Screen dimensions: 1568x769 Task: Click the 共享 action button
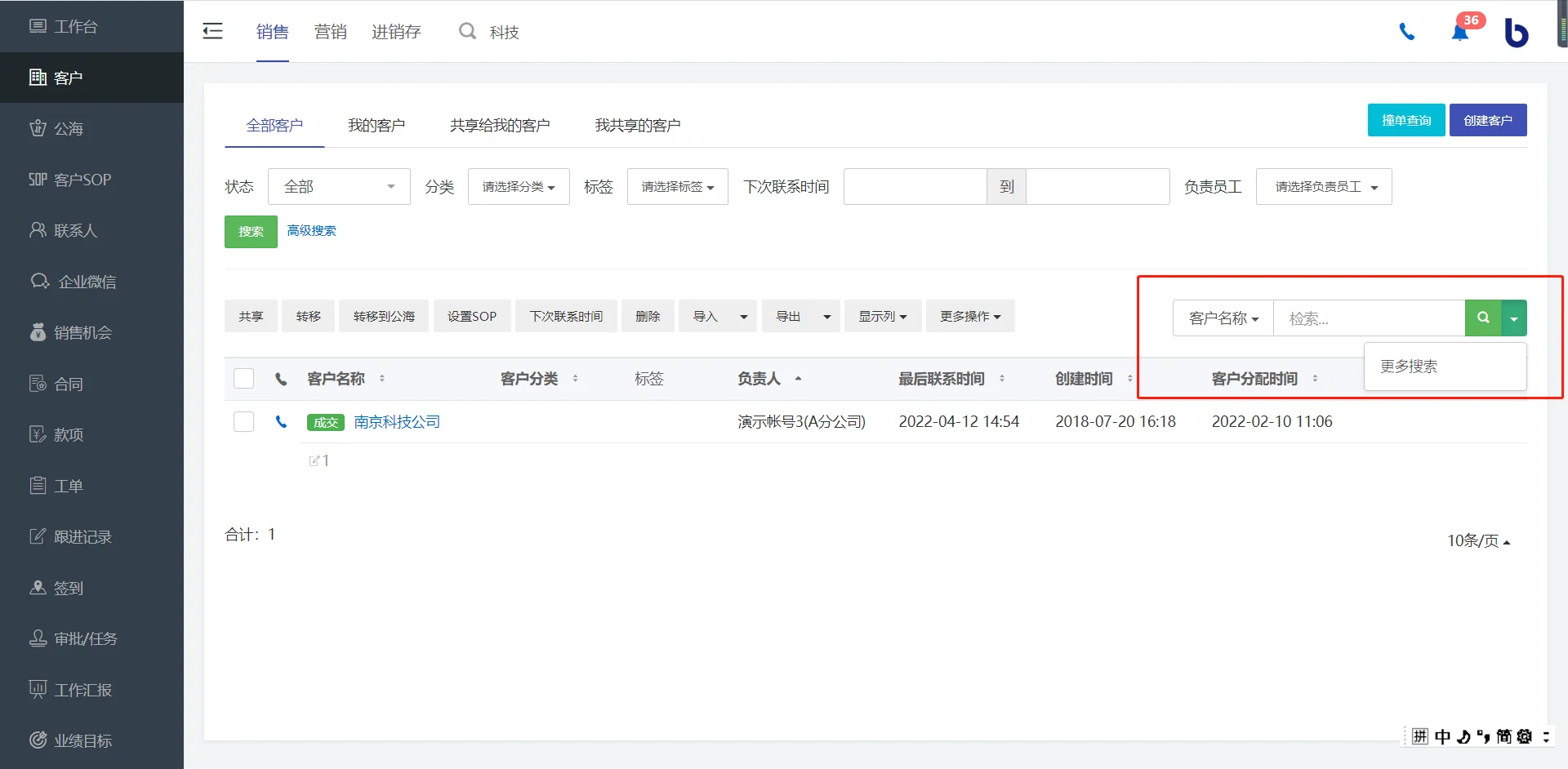click(x=251, y=317)
